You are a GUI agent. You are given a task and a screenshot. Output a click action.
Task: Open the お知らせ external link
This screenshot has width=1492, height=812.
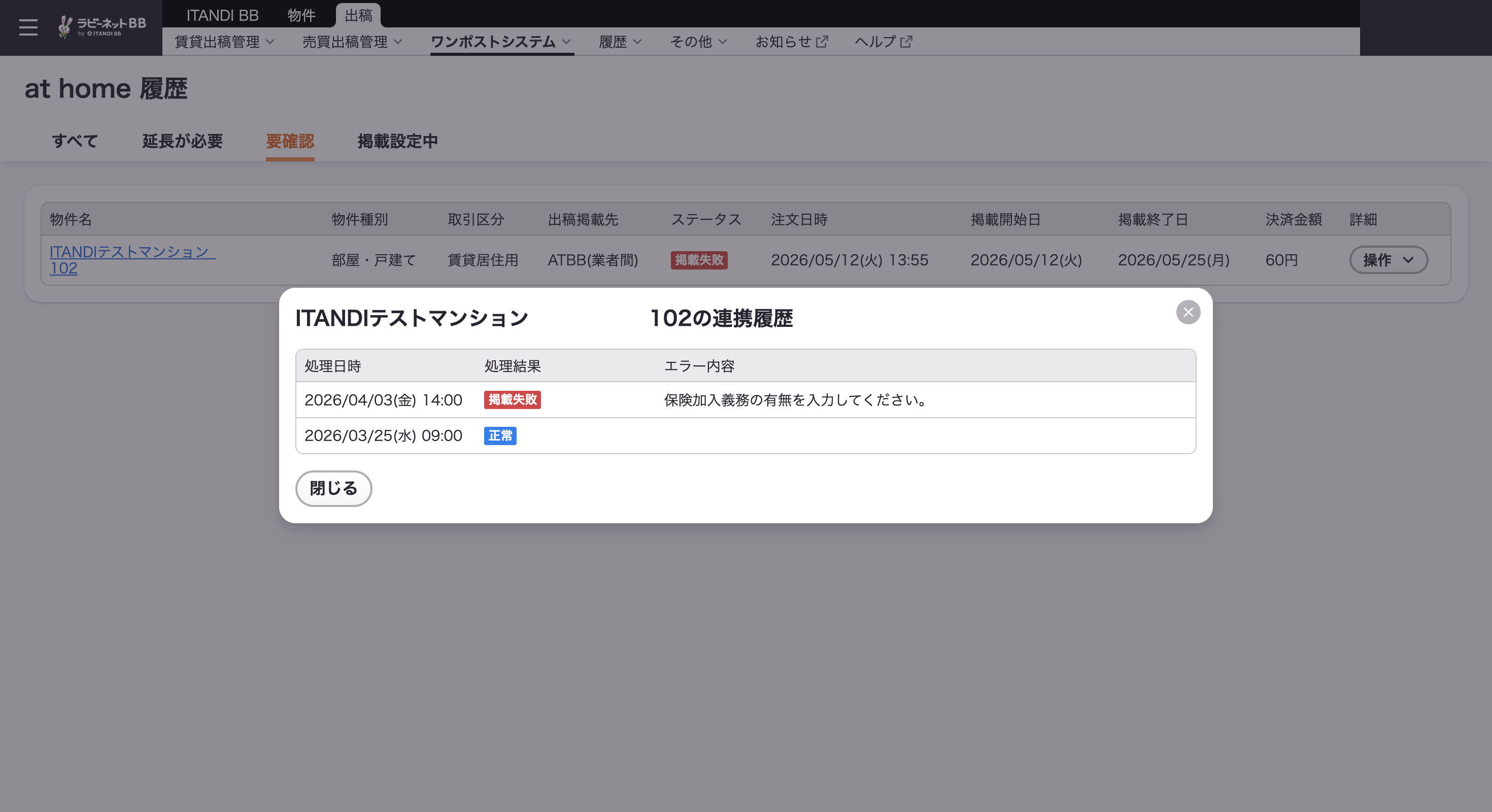[x=791, y=42]
